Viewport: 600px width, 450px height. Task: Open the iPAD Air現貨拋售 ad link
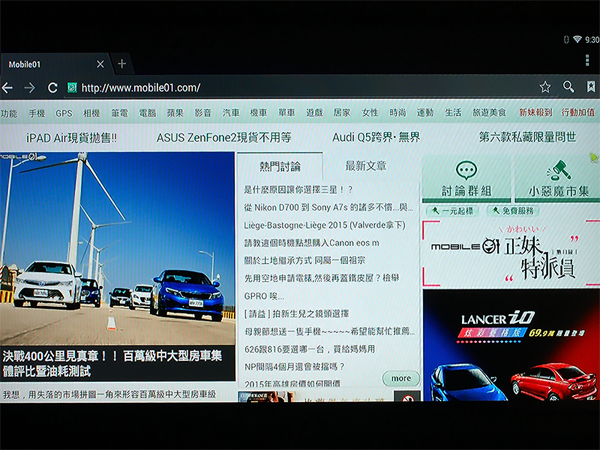[x=71, y=138]
